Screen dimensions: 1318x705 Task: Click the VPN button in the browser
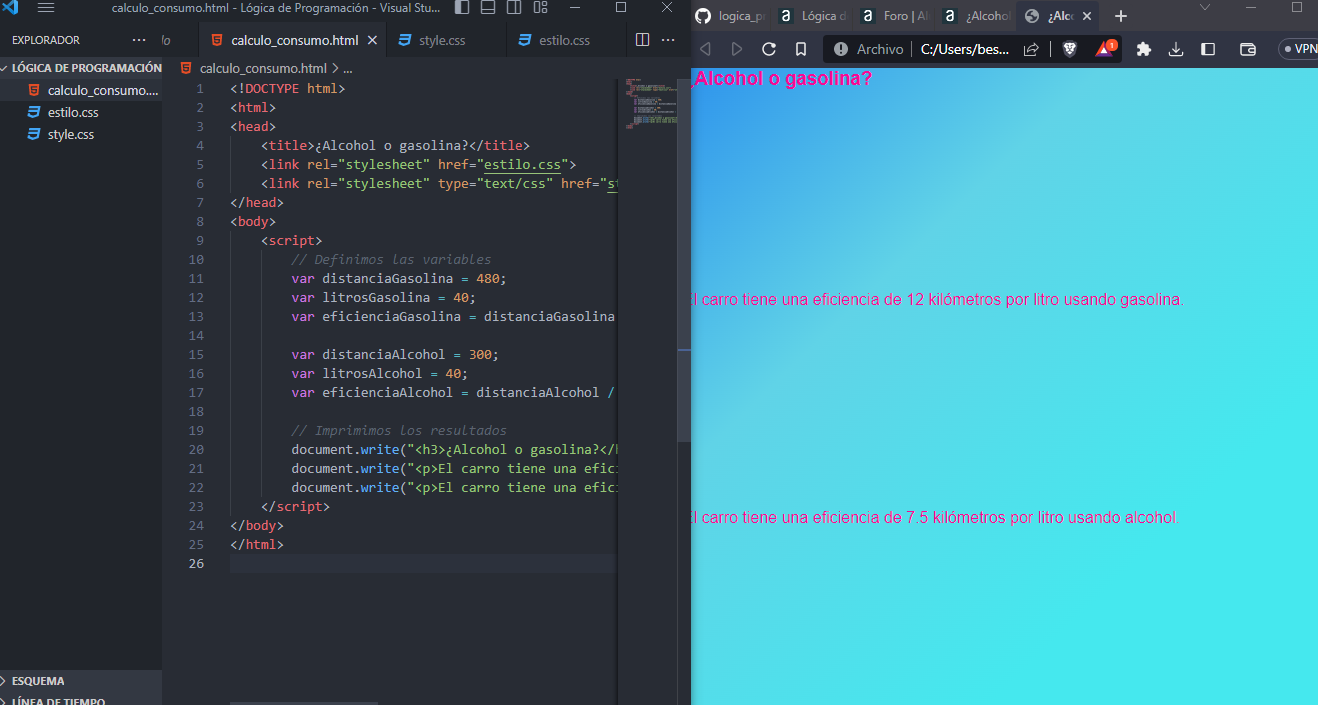point(1298,49)
